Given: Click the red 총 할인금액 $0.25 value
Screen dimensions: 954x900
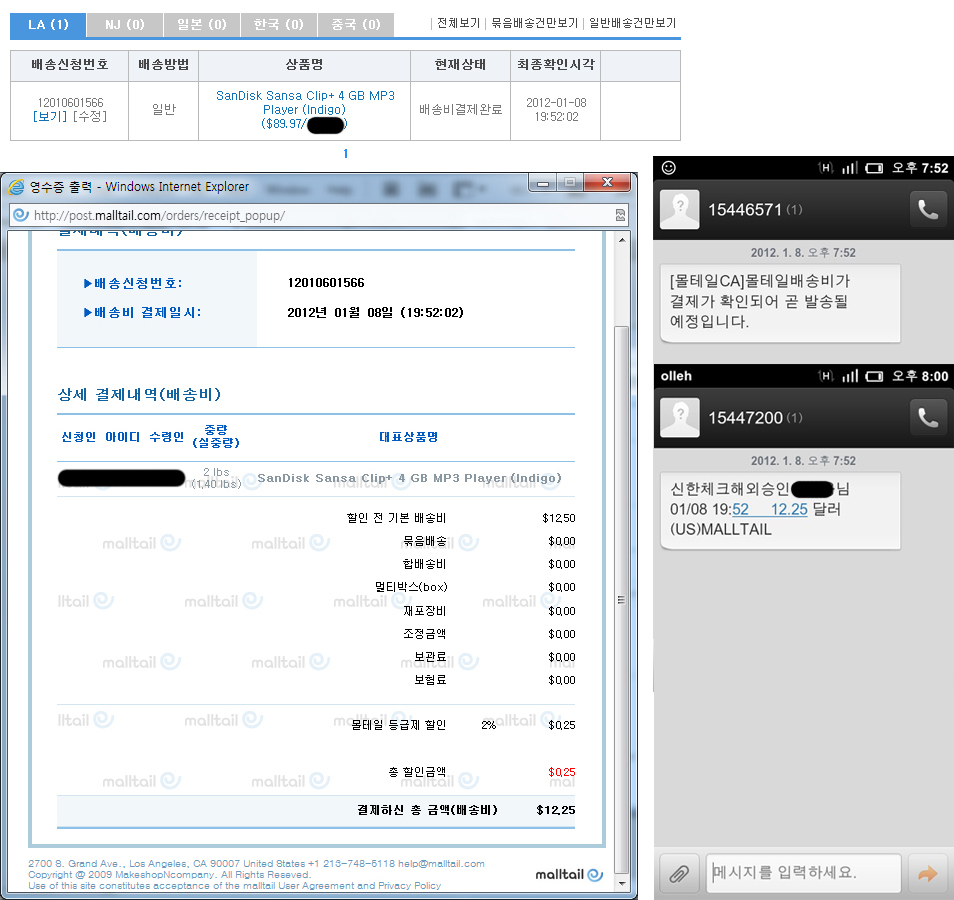Looking at the screenshot, I should tap(562, 772).
